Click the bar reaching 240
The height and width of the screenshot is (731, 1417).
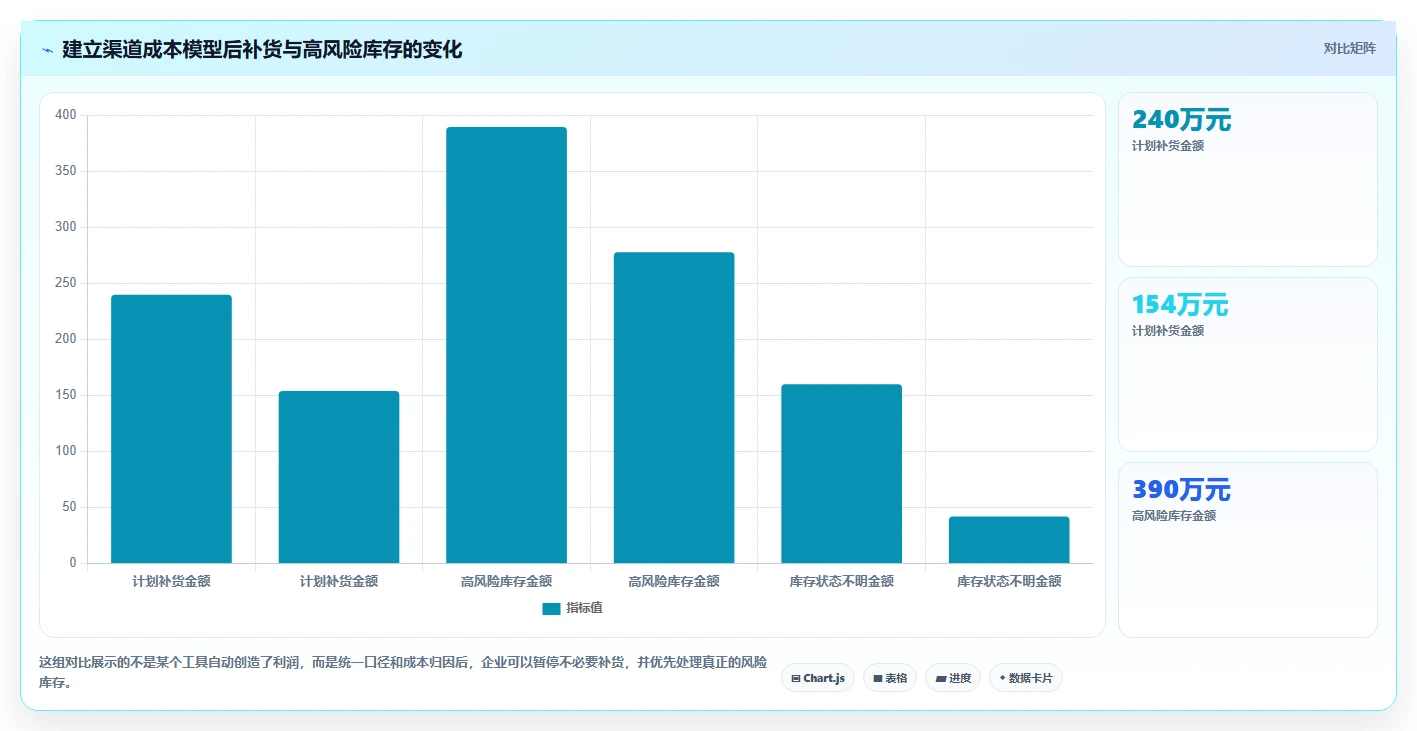[171, 429]
